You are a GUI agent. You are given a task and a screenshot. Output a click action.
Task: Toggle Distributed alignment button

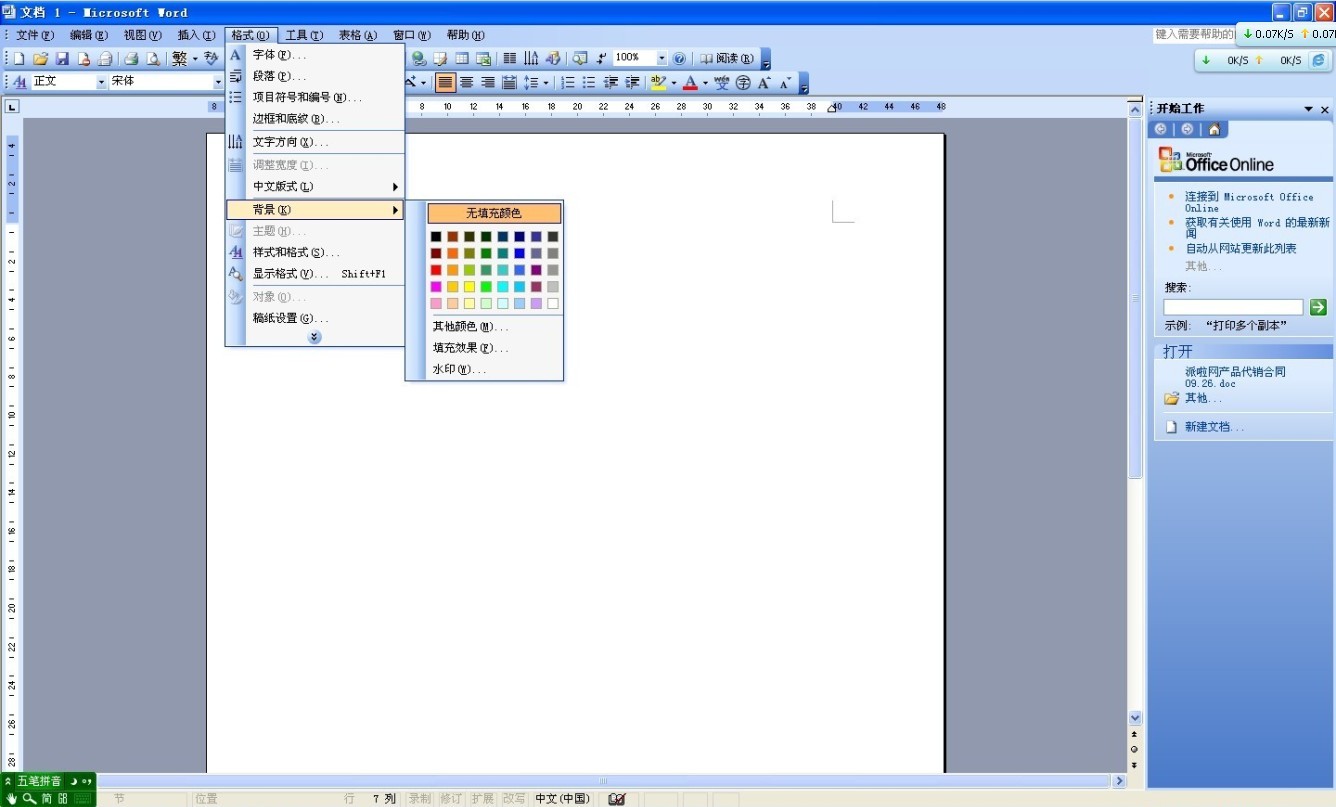tap(510, 83)
